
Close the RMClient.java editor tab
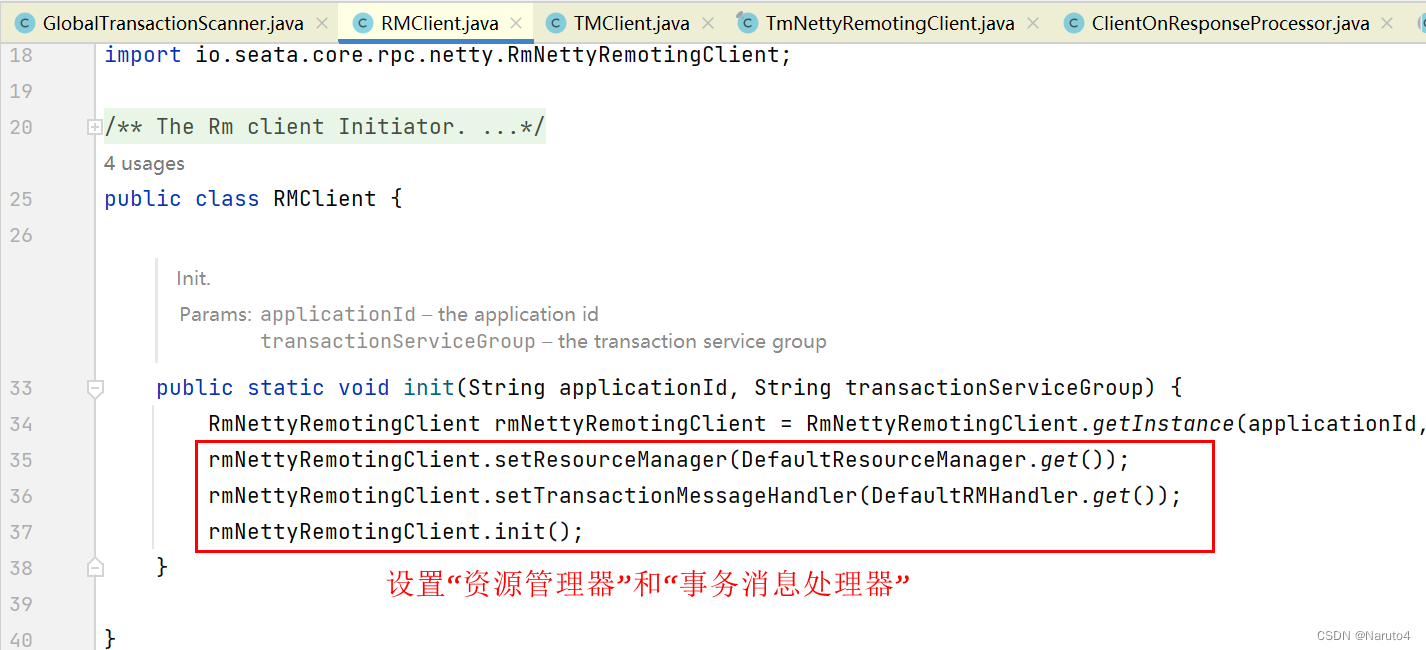517,23
